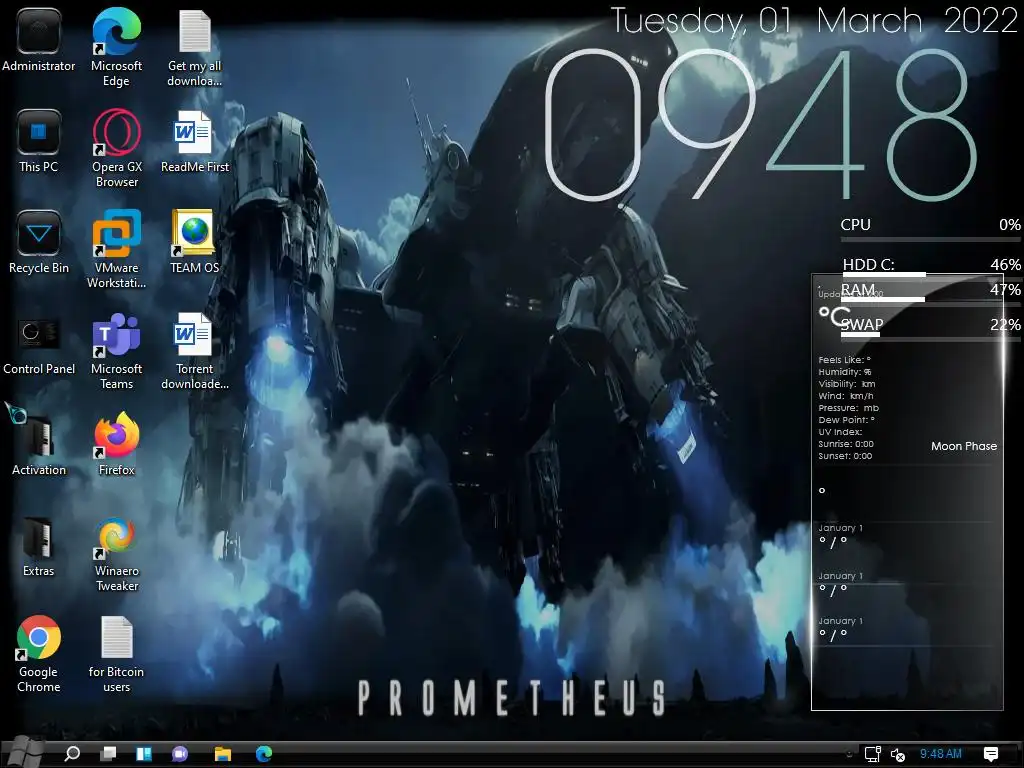Open File Explorer from taskbar
Image resolution: width=1024 pixels, height=768 pixels.
tap(223, 754)
